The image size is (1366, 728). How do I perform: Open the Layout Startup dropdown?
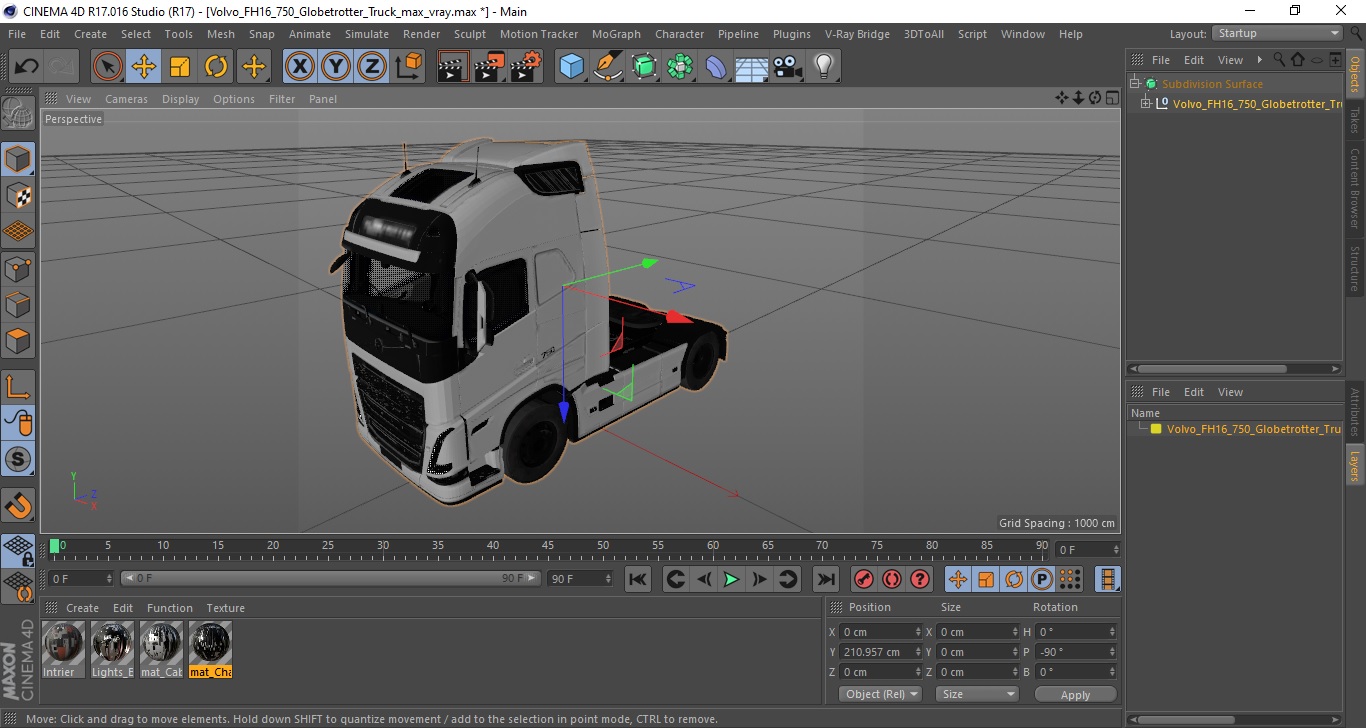click(1277, 33)
